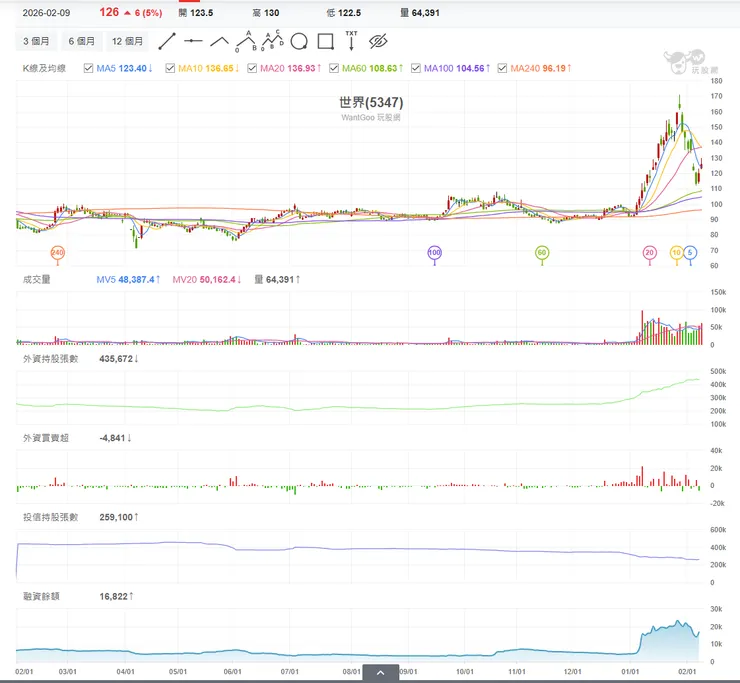Select the rectangle drawing tool
This screenshot has height=683, width=740.
[x=326, y=42]
